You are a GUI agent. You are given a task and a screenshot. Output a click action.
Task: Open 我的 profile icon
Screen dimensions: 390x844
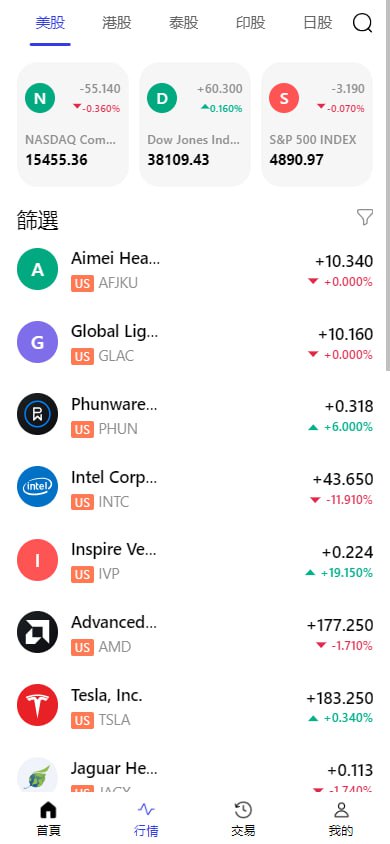point(341,810)
